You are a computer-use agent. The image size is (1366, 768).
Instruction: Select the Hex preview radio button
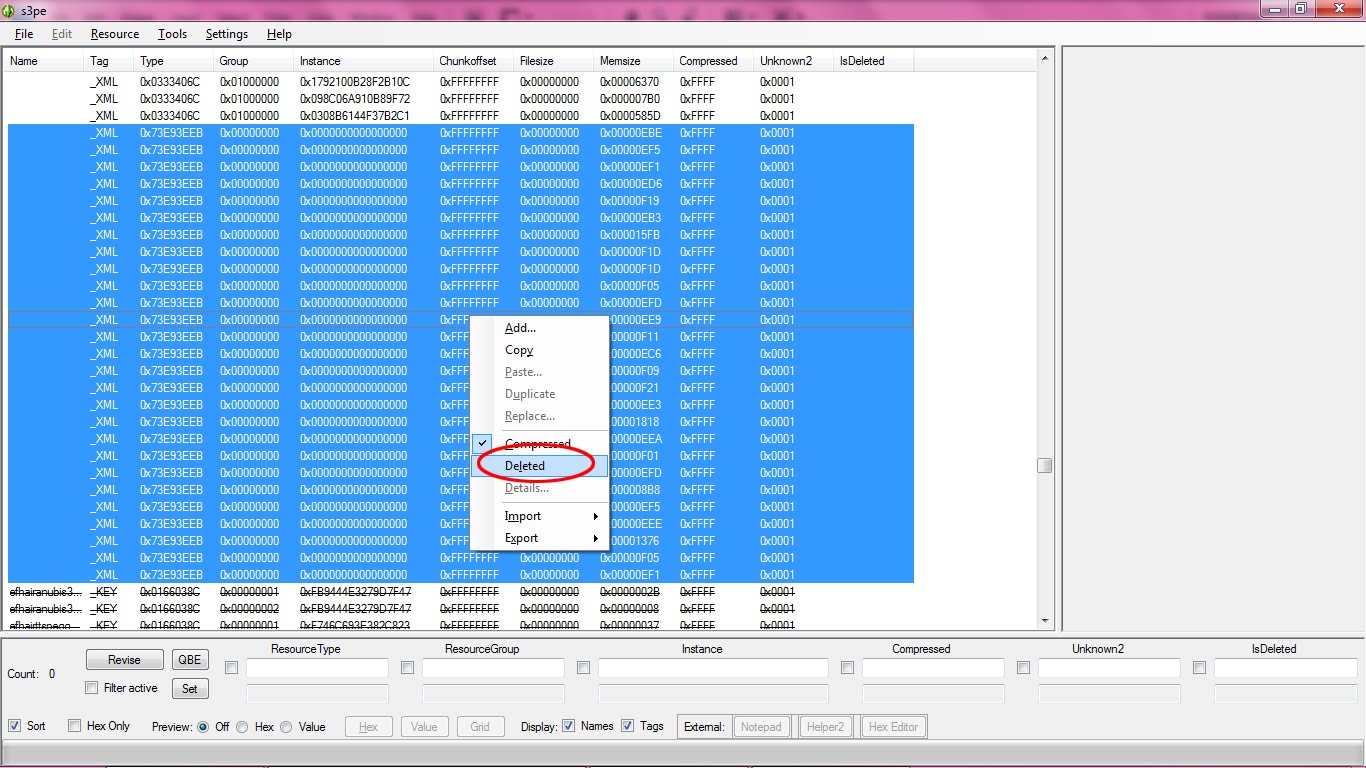(241, 726)
